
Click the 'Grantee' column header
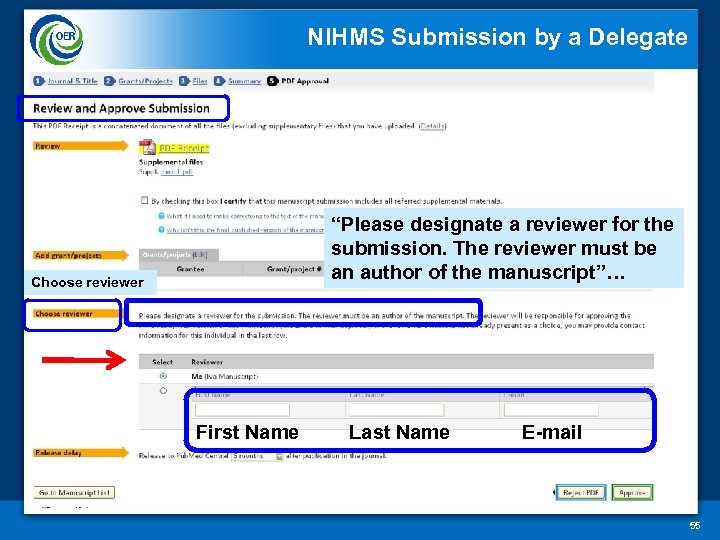(x=190, y=269)
